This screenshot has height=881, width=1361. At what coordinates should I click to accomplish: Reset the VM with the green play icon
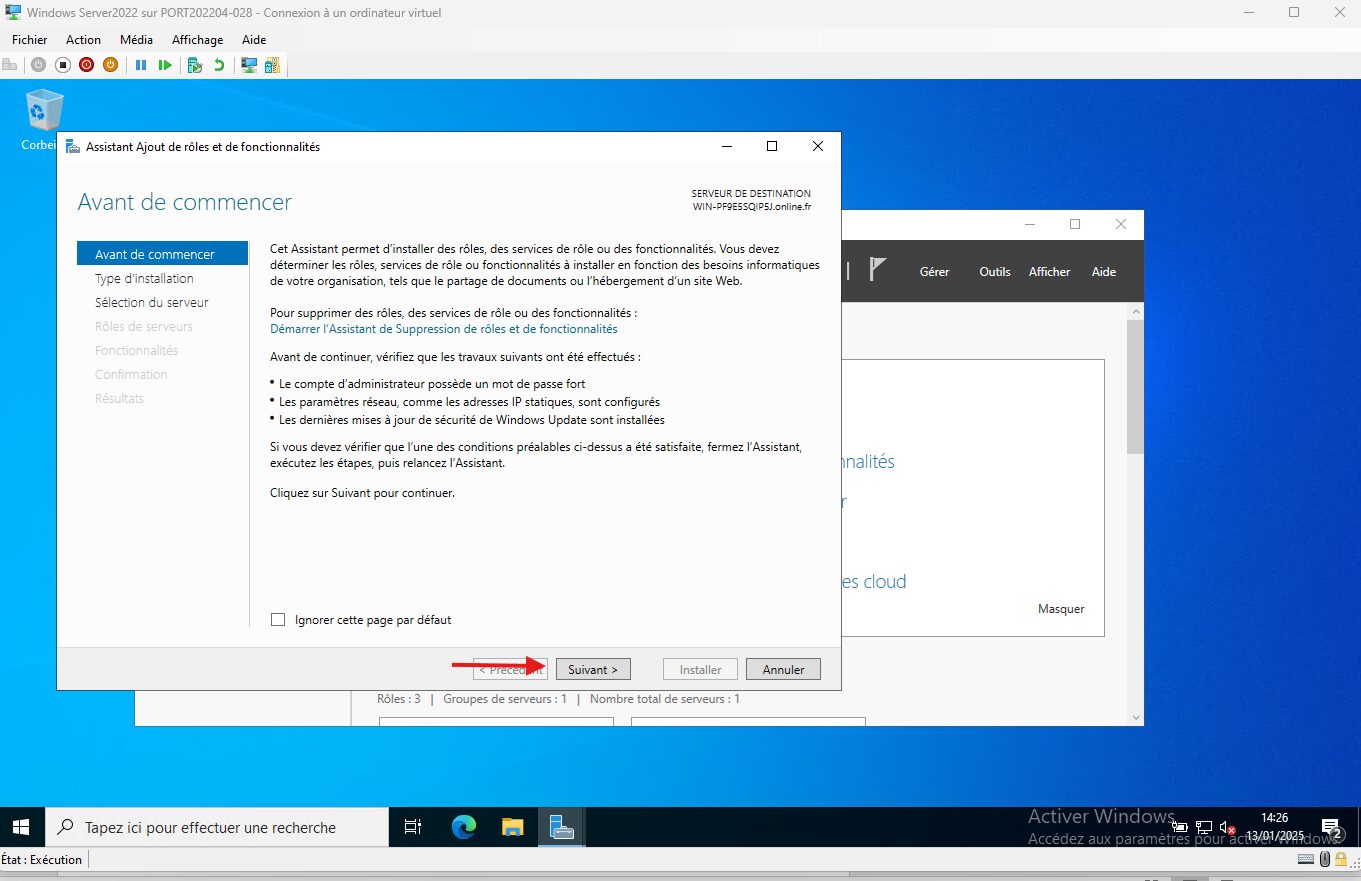point(165,65)
